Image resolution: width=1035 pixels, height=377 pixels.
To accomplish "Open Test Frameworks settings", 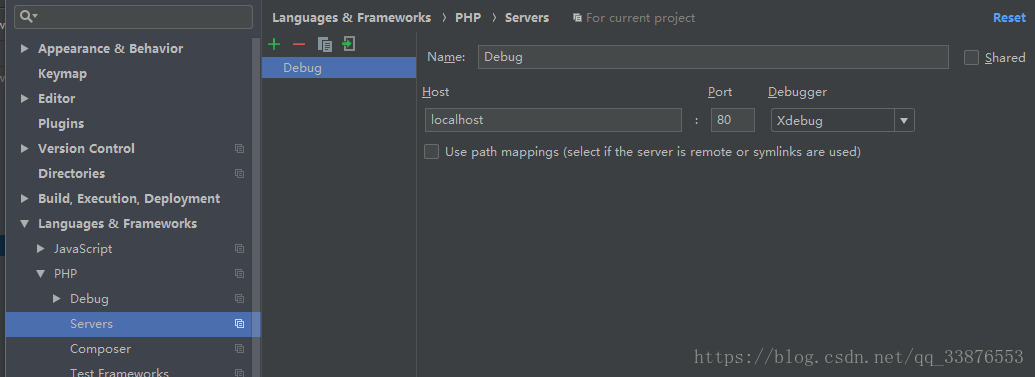I will 119,373.
